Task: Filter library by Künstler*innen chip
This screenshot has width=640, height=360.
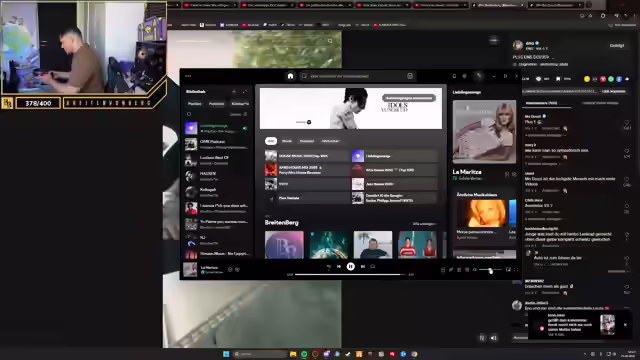Action: click(x=240, y=104)
